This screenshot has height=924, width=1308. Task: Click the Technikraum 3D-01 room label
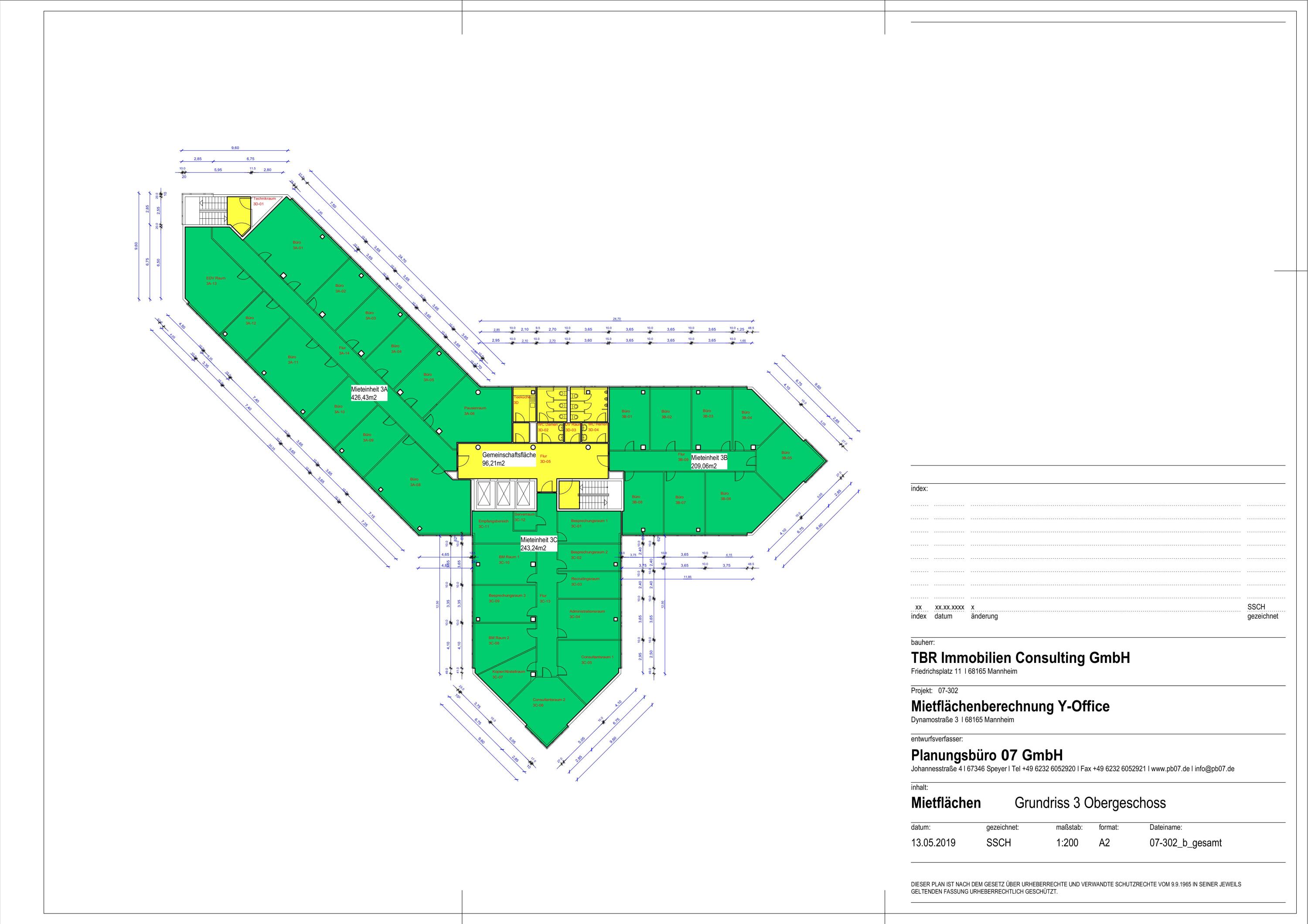pyautogui.click(x=264, y=201)
